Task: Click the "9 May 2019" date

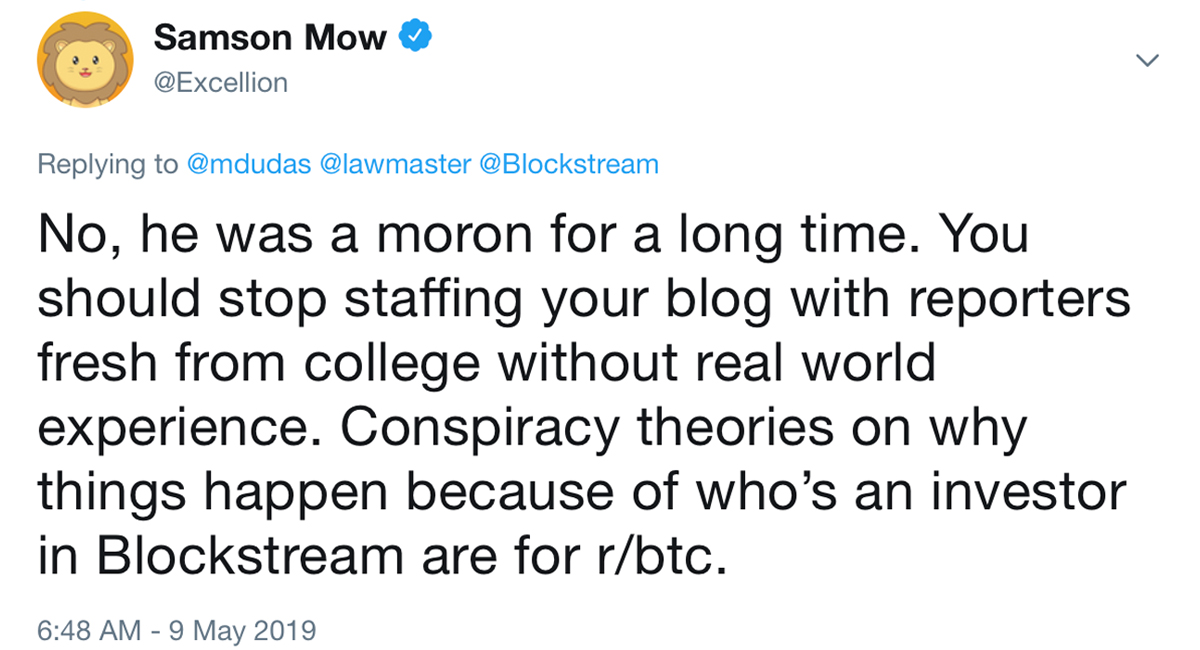Action: point(243,631)
